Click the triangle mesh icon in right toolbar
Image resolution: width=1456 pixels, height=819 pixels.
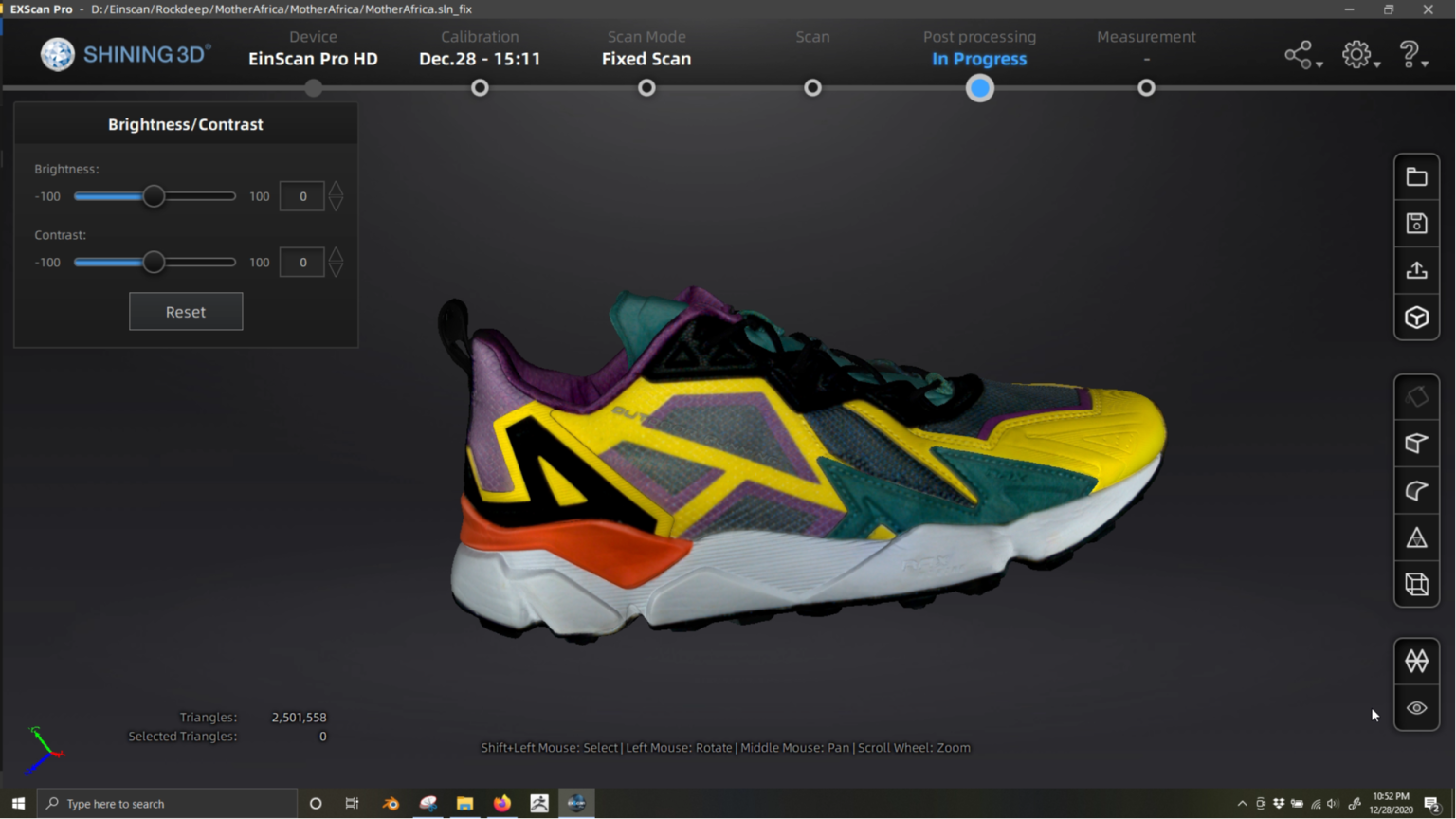point(1416,538)
